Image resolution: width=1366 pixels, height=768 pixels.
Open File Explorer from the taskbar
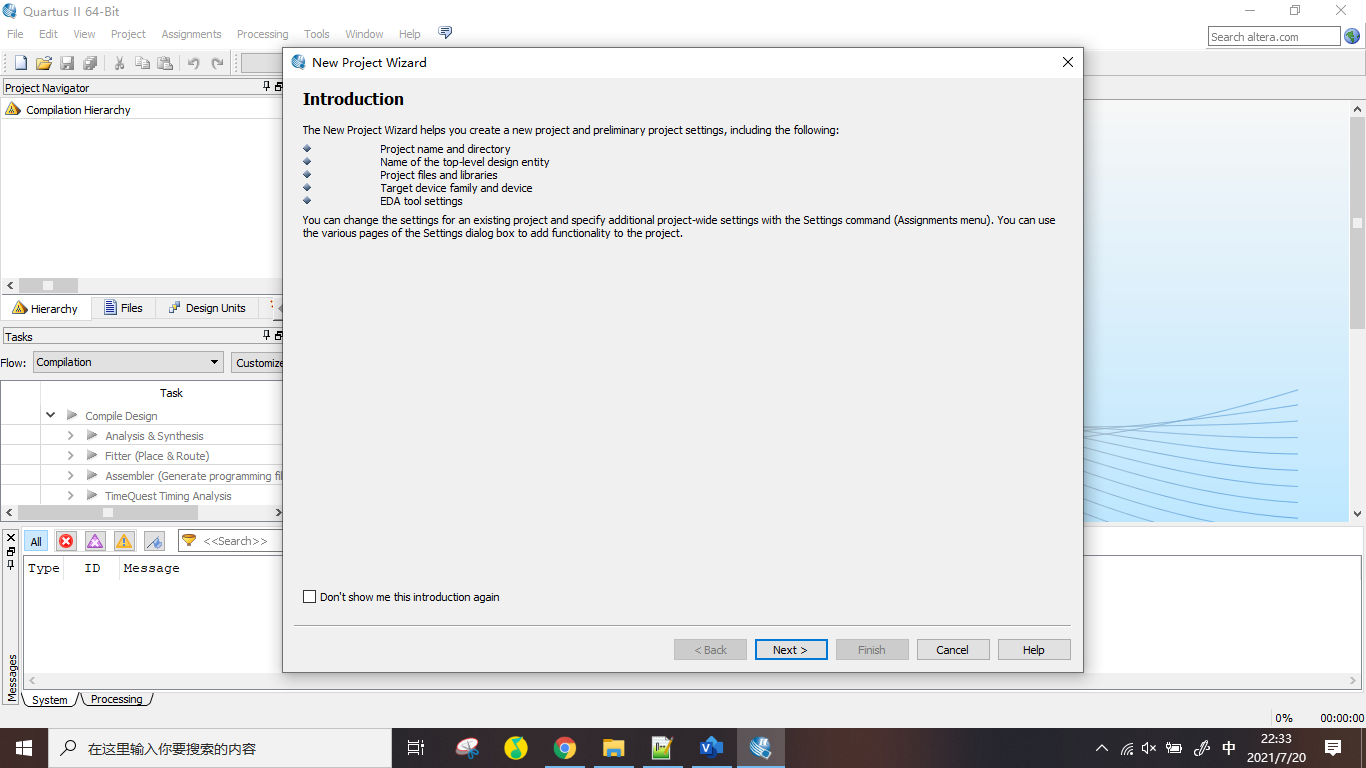pos(613,748)
